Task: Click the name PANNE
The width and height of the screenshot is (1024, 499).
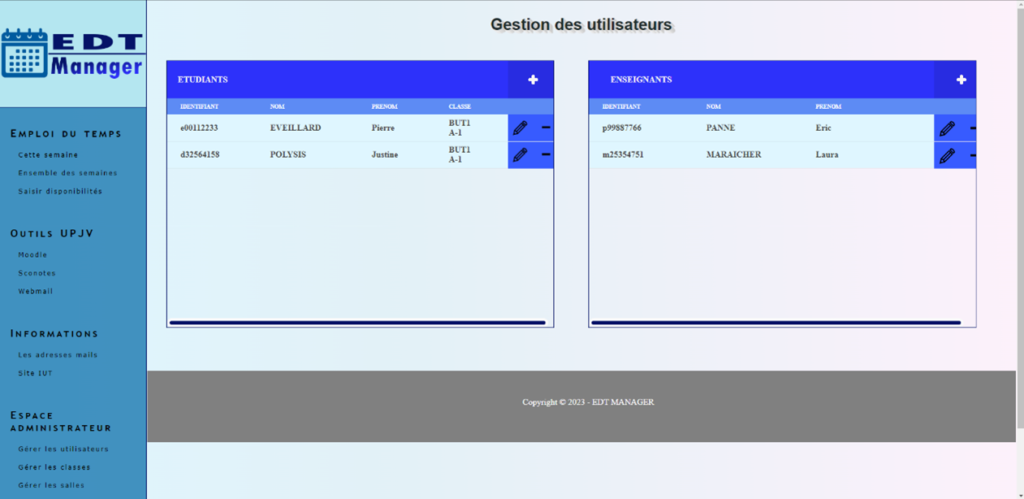Action: (x=720, y=128)
